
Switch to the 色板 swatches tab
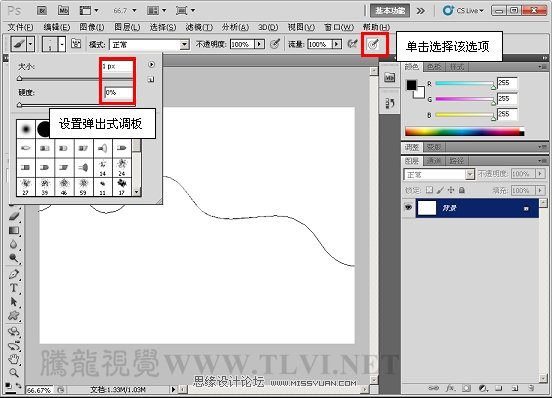point(434,67)
